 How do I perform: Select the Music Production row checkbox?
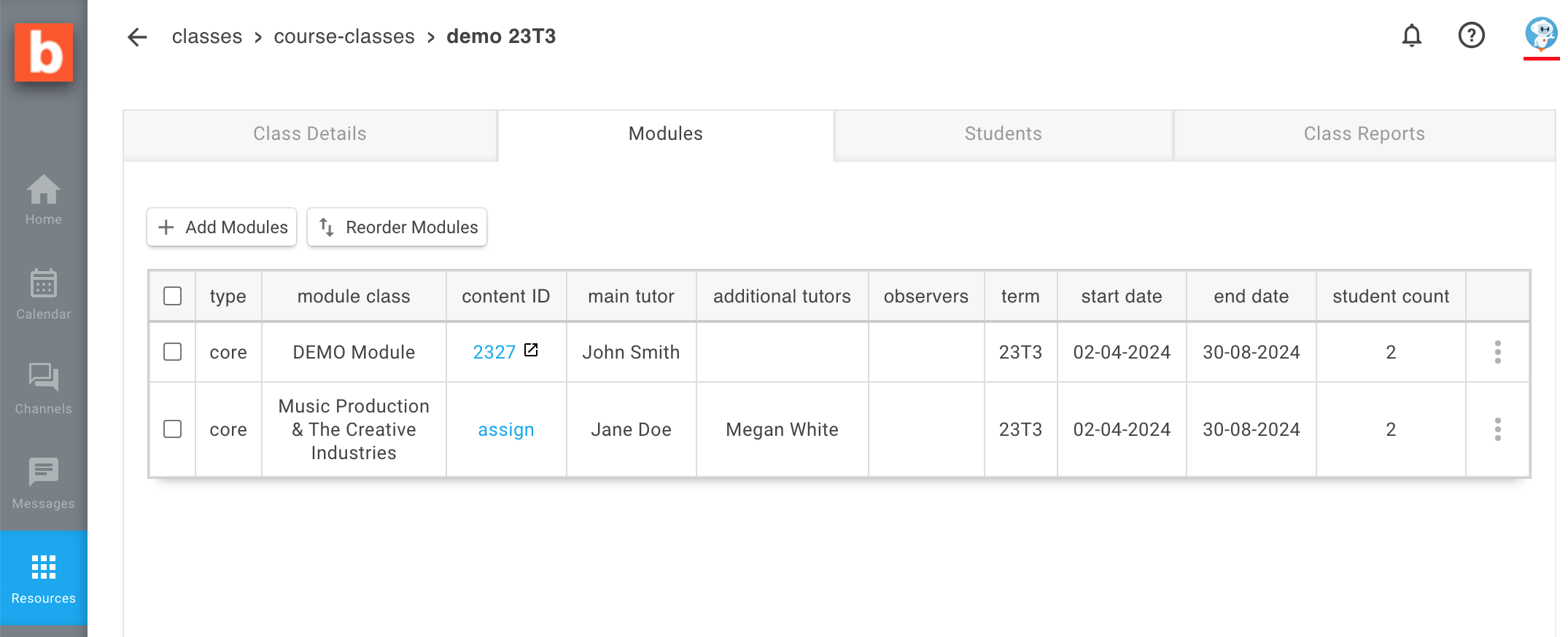tap(173, 429)
